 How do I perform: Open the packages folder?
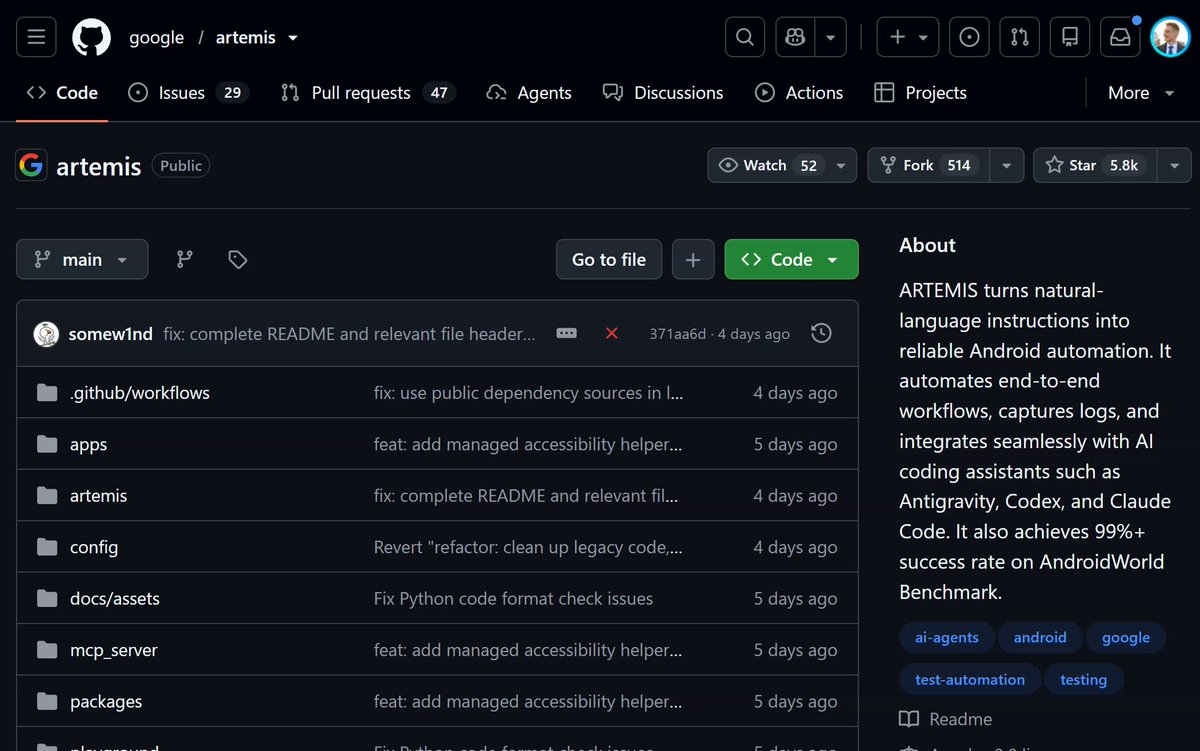click(106, 701)
